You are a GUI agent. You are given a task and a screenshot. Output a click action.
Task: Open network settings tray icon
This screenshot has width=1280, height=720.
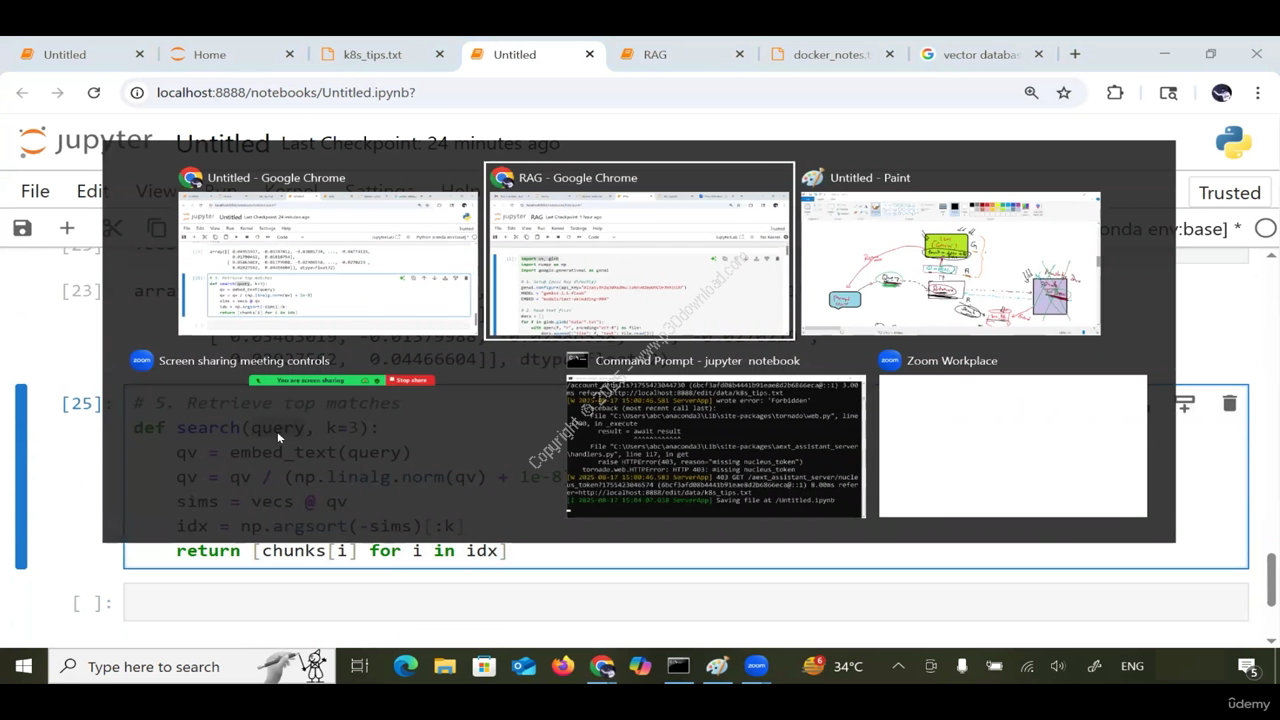[x=1028, y=666]
